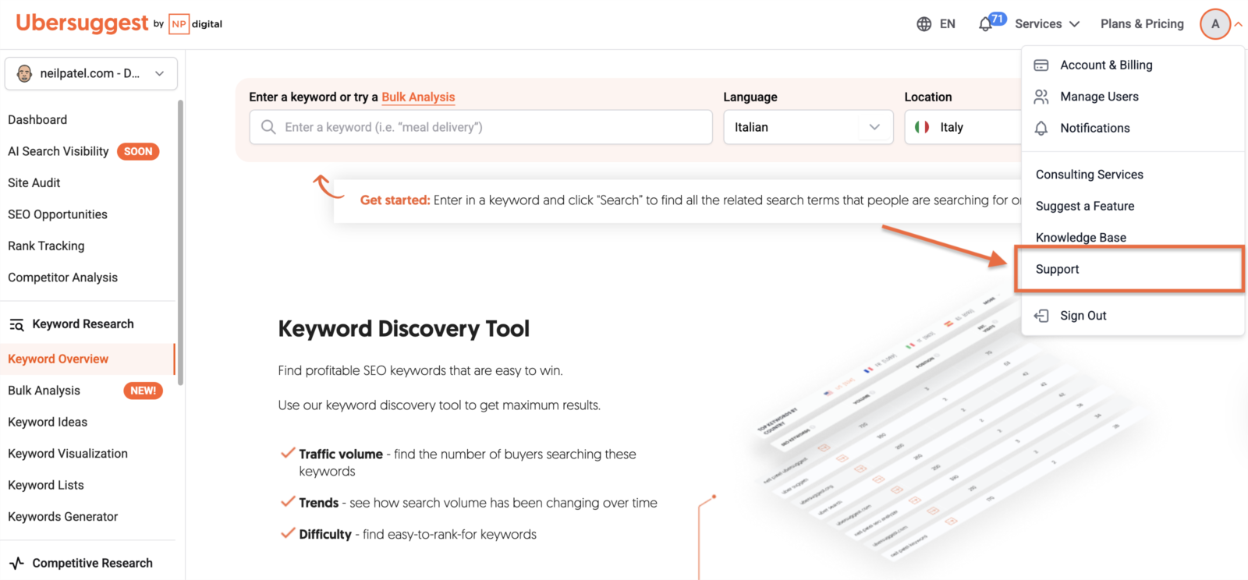This screenshot has height=580, width=1248.
Task: Open the EN language selector
Action: click(936, 24)
